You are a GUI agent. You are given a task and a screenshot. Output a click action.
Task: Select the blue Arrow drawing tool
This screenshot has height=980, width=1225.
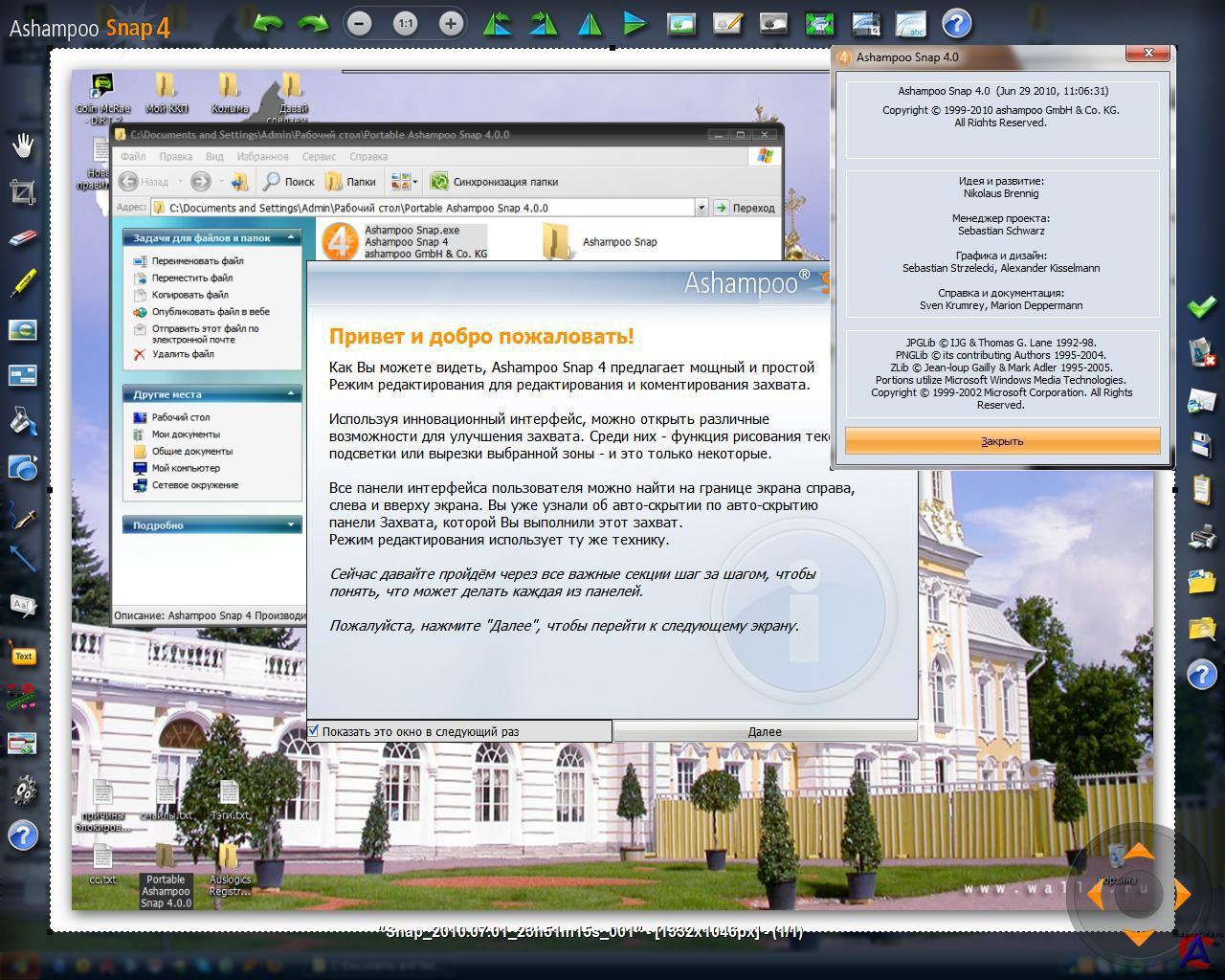23,559
